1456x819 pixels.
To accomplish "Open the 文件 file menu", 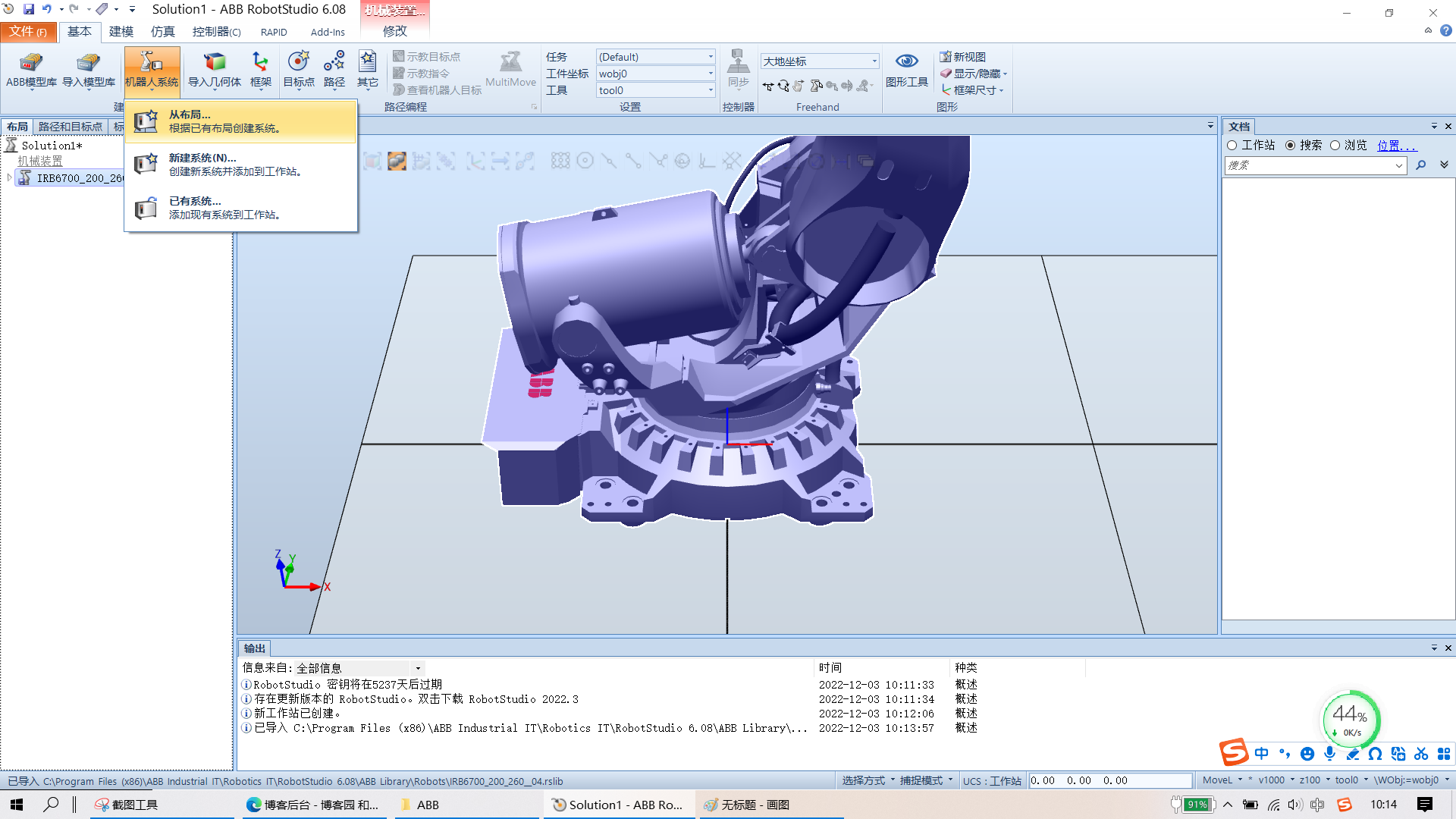I will [x=28, y=32].
